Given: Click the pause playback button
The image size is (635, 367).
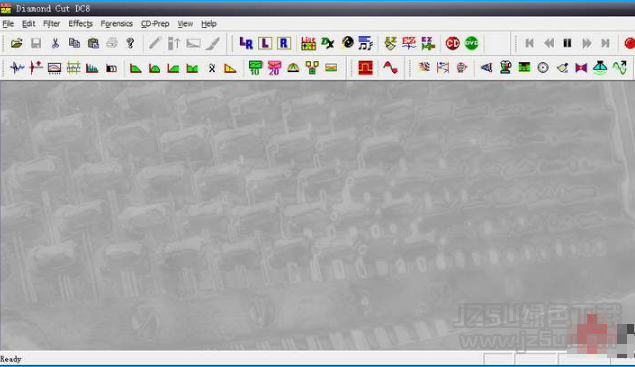Looking at the screenshot, I should 567,43.
